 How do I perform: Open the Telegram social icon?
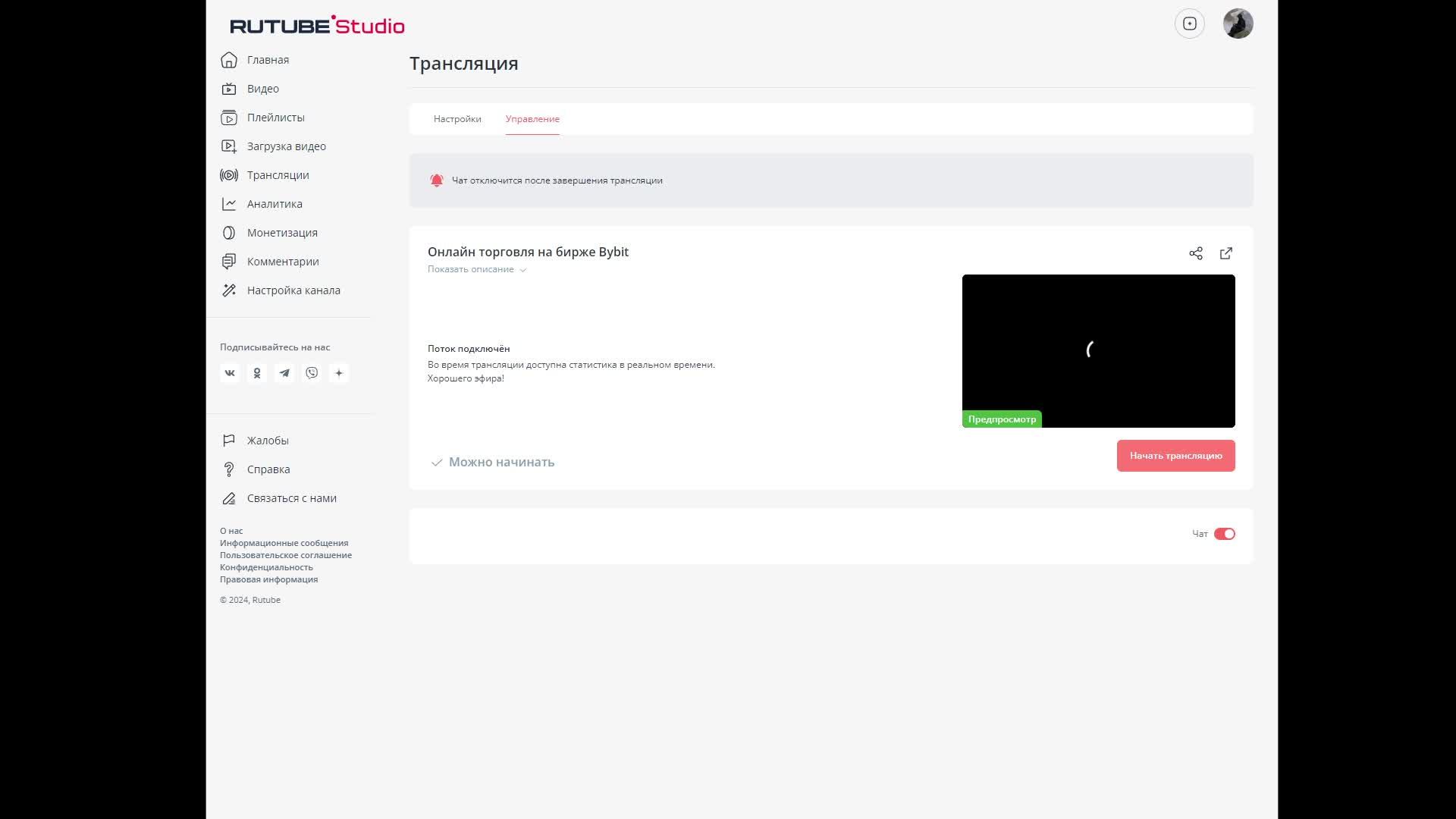(284, 373)
